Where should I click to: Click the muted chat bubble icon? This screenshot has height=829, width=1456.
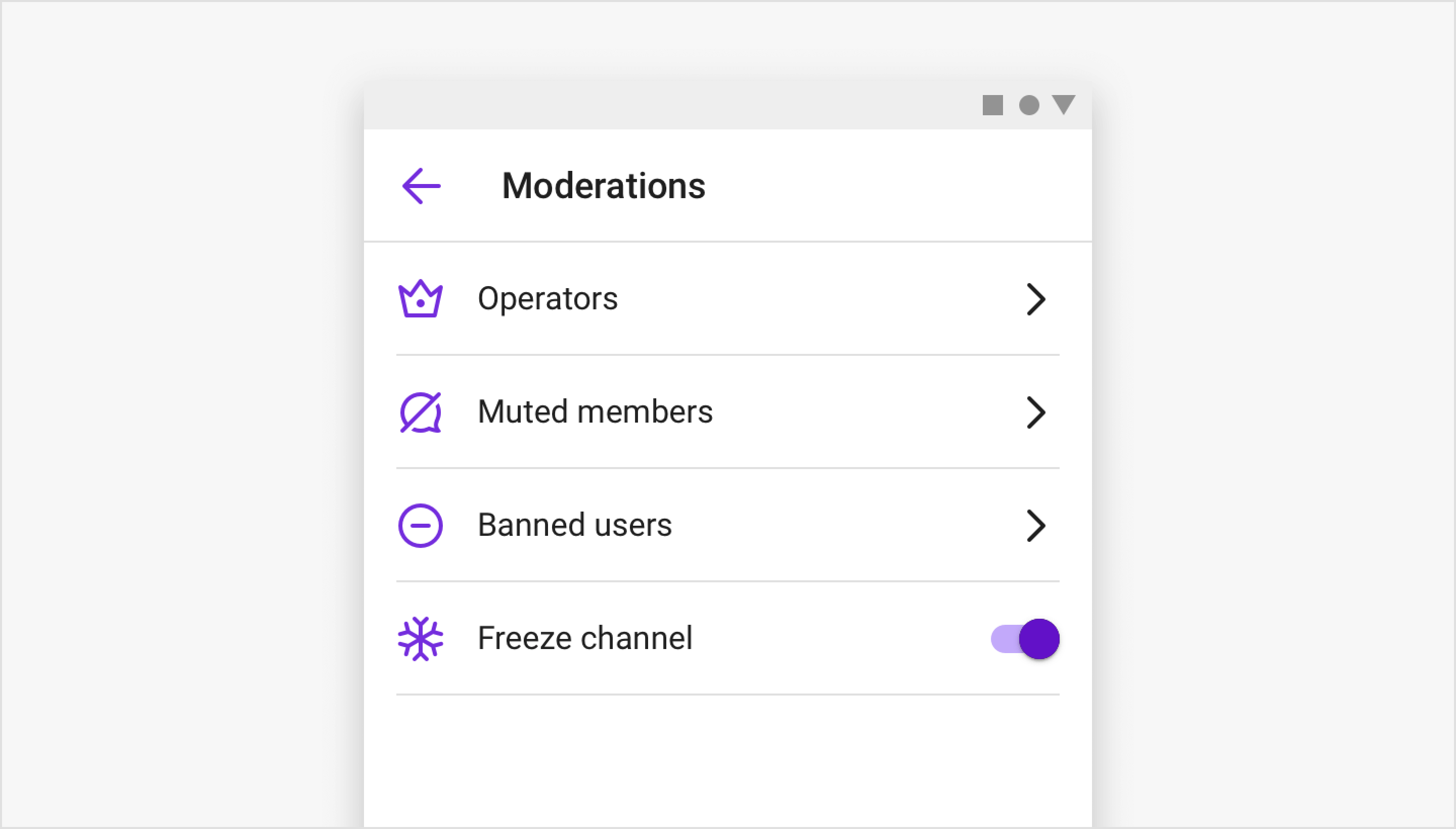420,412
